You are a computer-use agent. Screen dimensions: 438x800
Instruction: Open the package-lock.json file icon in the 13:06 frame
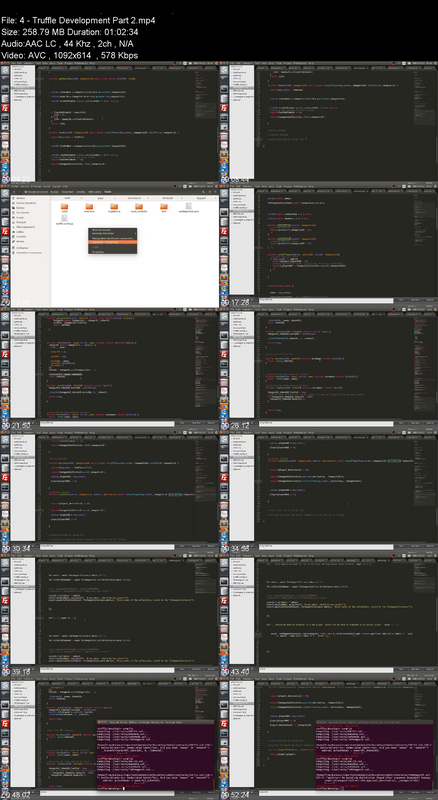[188, 206]
